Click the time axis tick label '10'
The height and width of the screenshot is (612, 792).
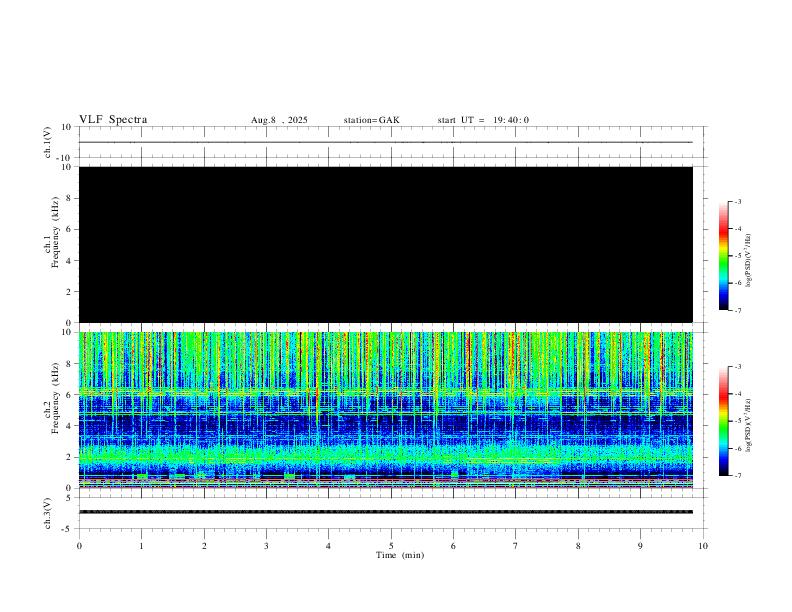click(703, 546)
